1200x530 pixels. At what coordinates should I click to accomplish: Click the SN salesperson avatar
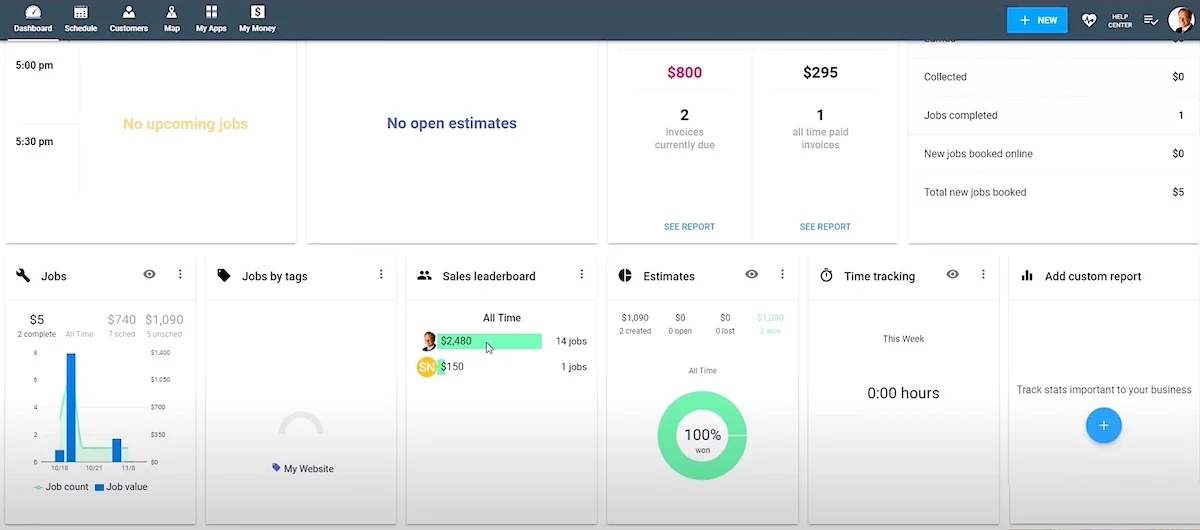coord(426,367)
